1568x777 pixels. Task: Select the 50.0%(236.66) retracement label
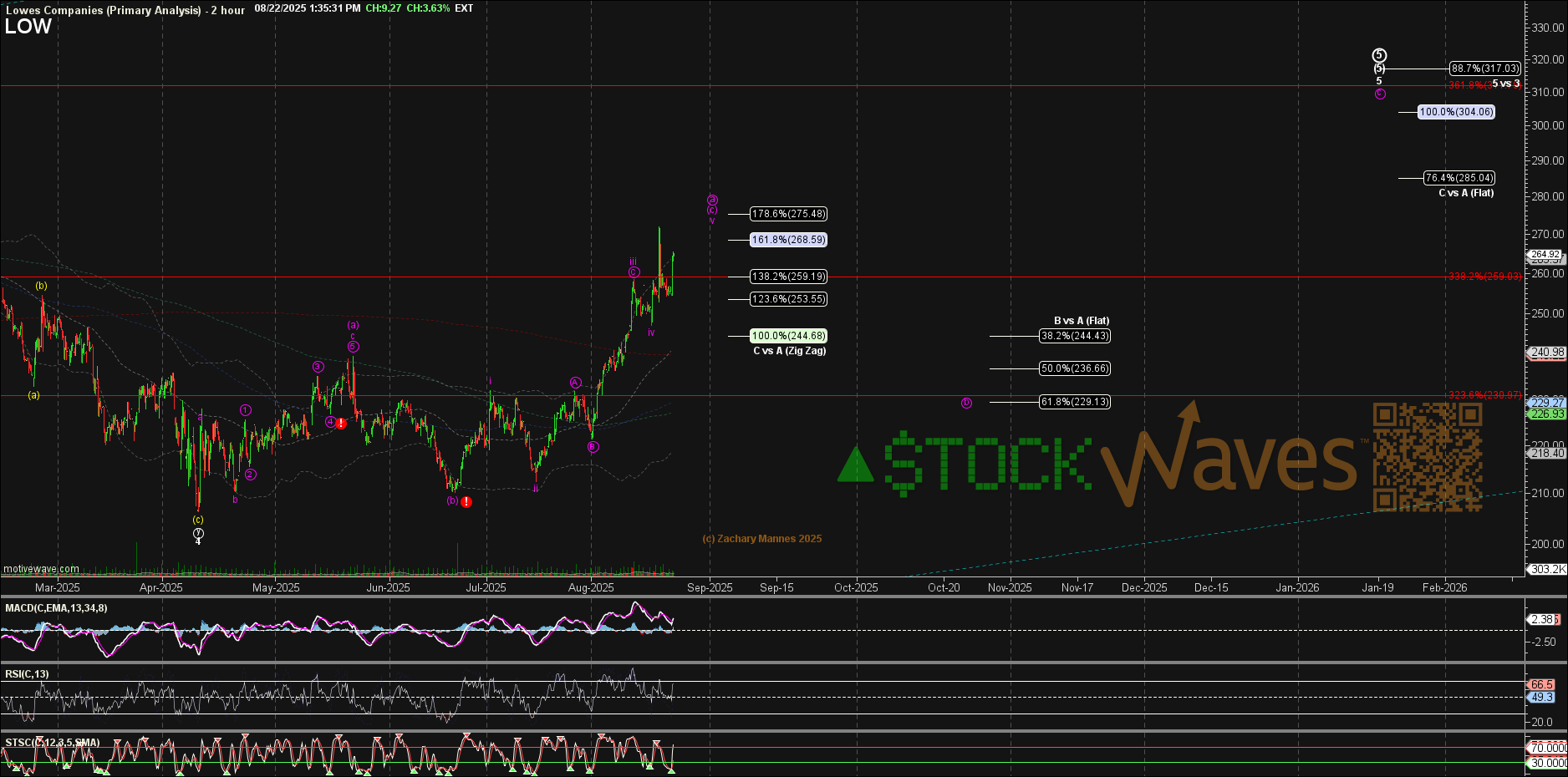click(1075, 368)
